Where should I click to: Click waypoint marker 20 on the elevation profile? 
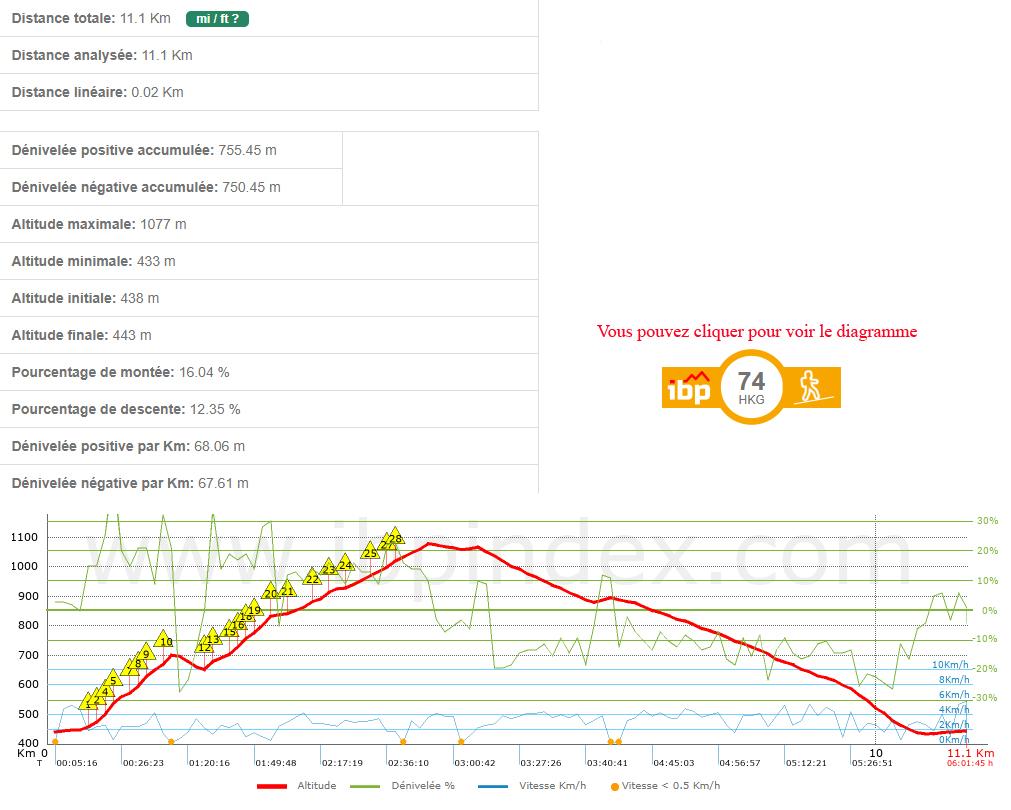(x=270, y=592)
